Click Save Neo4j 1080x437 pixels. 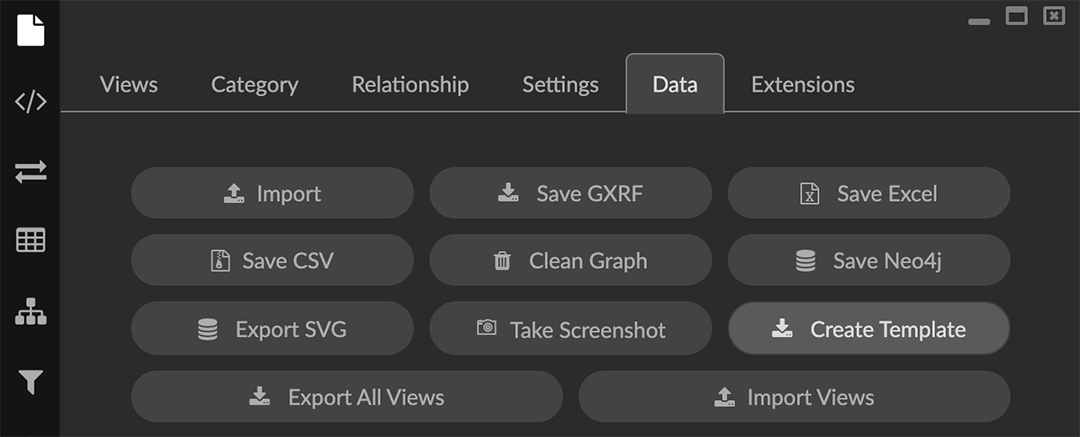tap(868, 261)
